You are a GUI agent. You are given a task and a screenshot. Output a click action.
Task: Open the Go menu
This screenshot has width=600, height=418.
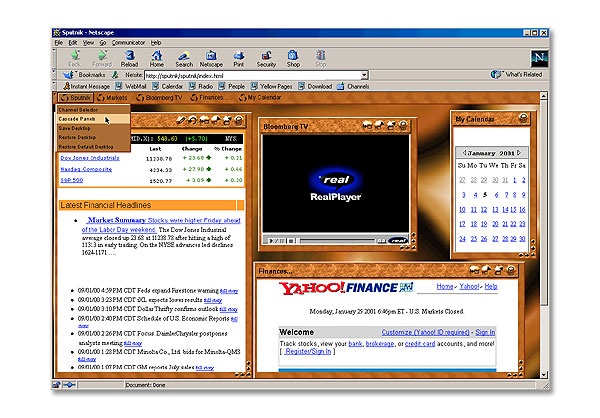point(103,43)
